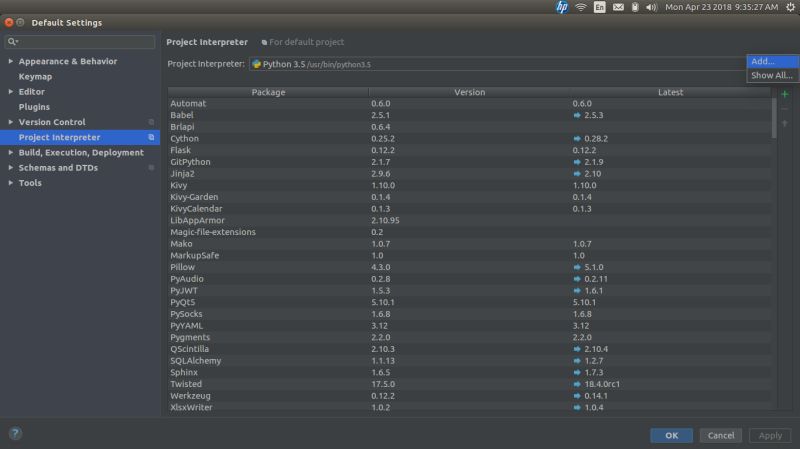Click the HP system tray icon

point(562,7)
